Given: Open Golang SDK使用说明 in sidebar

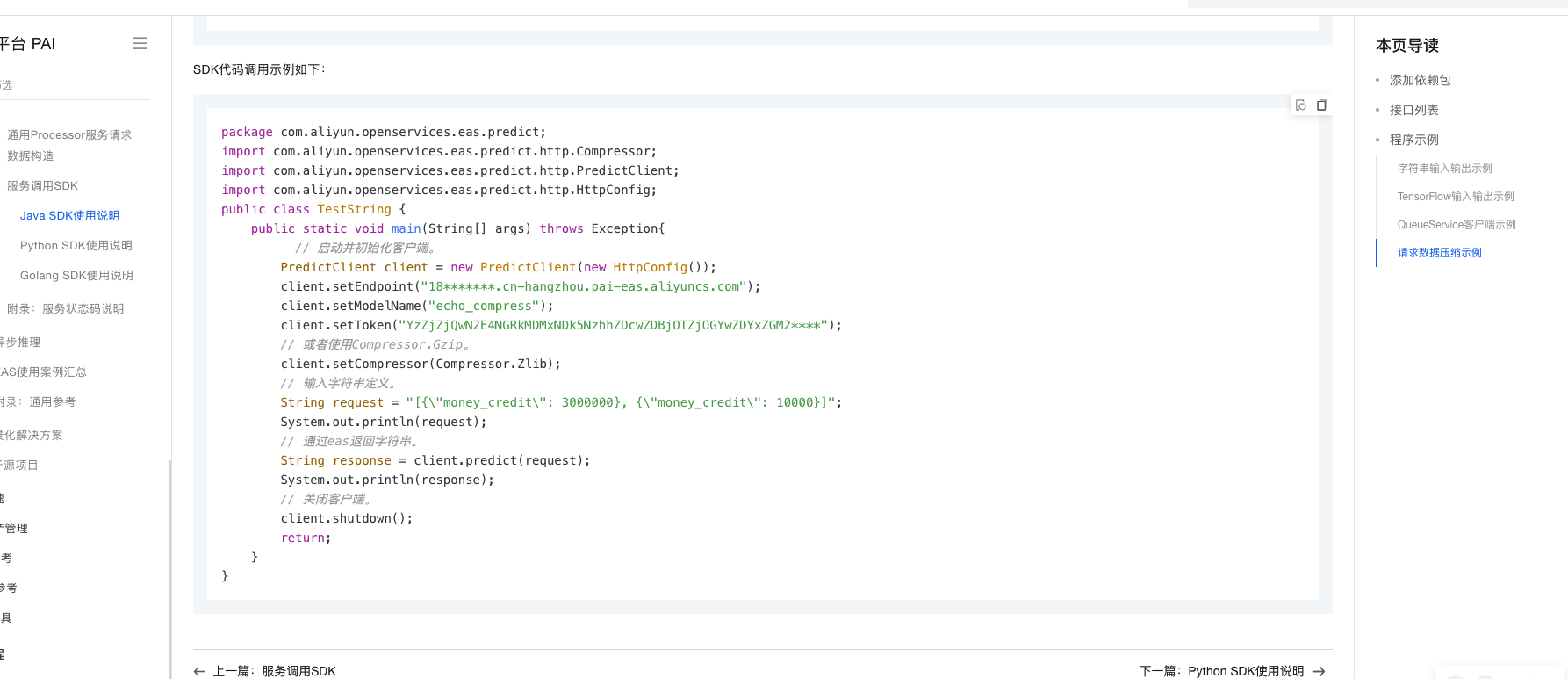Looking at the screenshot, I should [76, 275].
